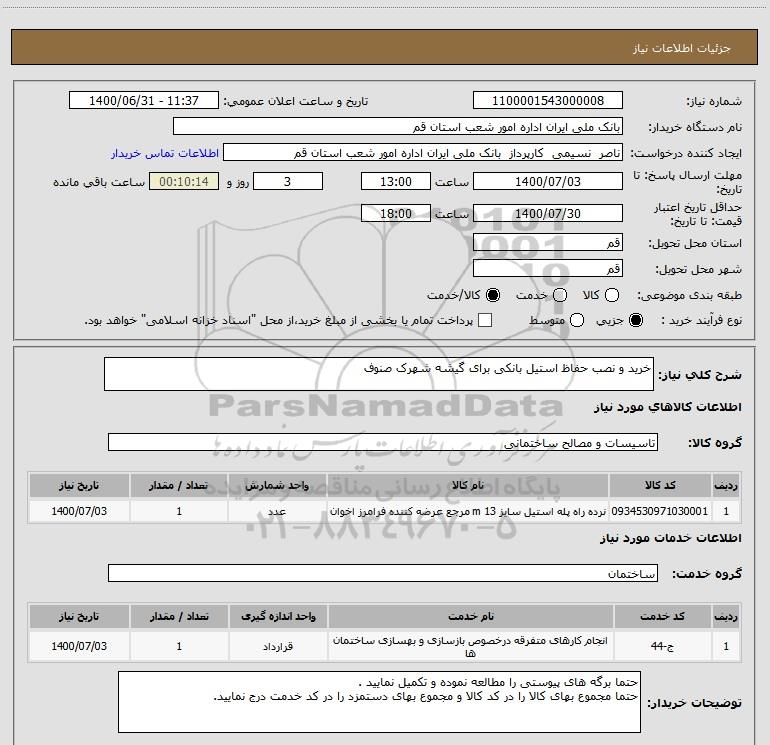Click the واحد شمارش column header

point(277,485)
